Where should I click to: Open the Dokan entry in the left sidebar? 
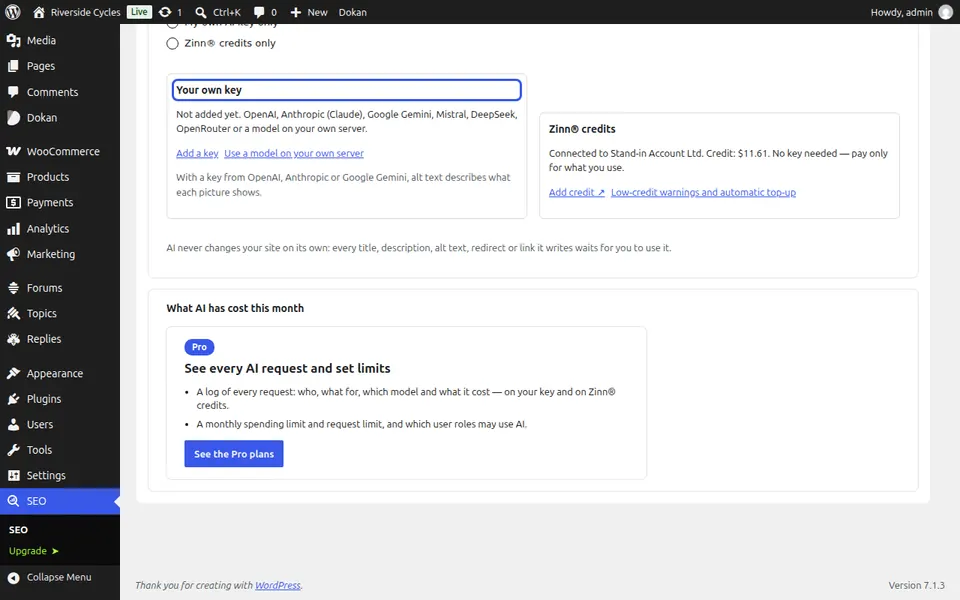60,118
